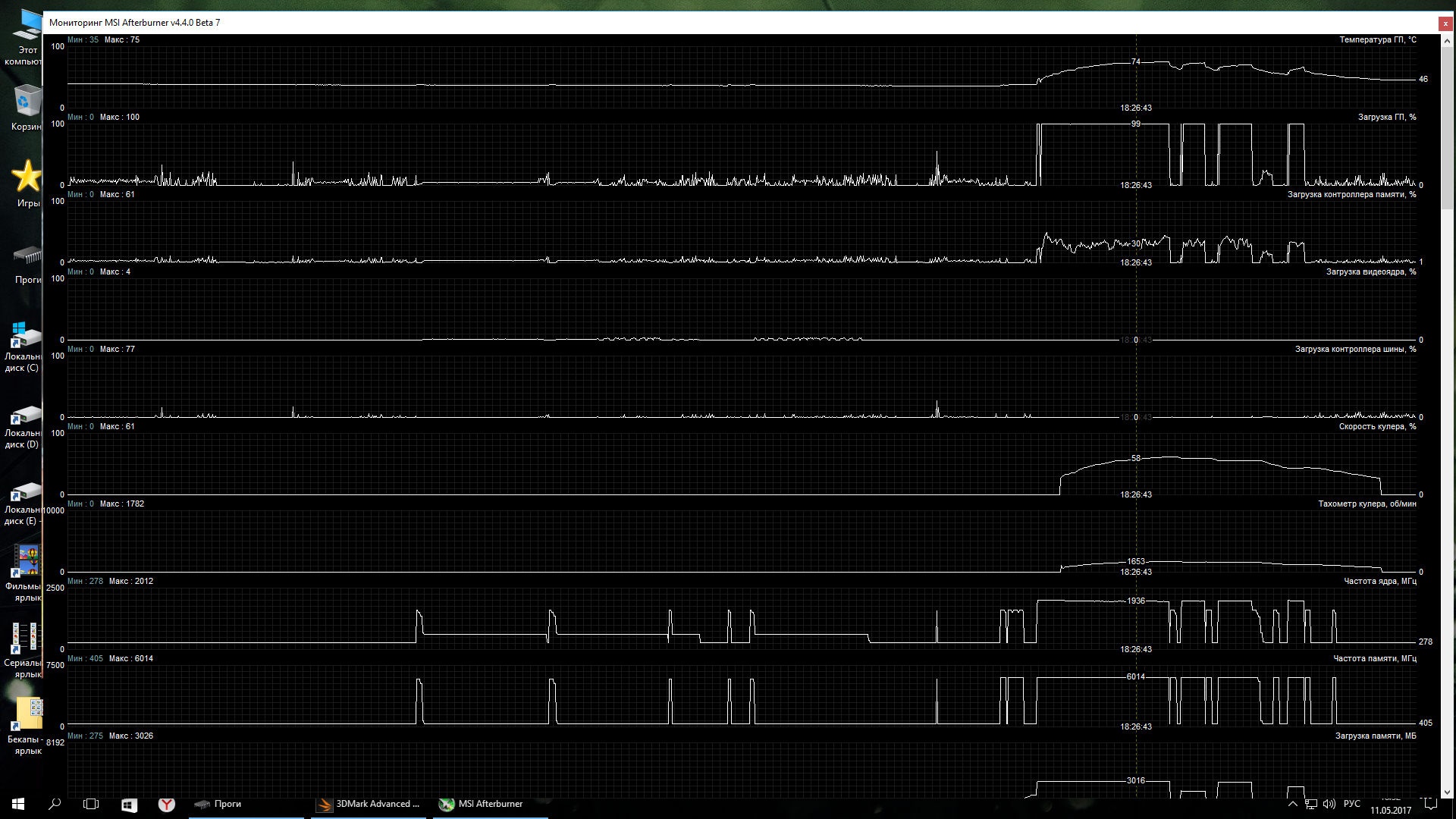
Task: Click the scrollbar down arrow
Action: click(x=1447, y=792)
